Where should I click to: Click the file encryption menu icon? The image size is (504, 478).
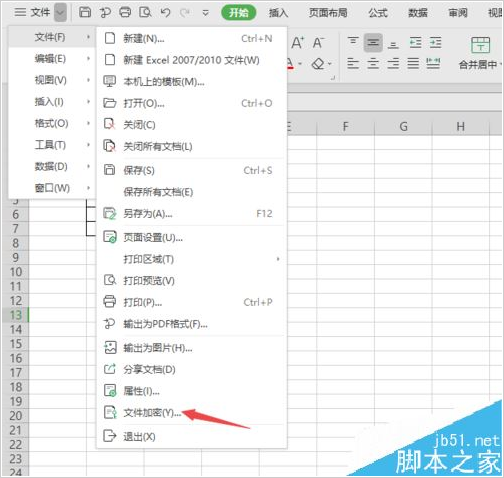[x=110, y=412]
